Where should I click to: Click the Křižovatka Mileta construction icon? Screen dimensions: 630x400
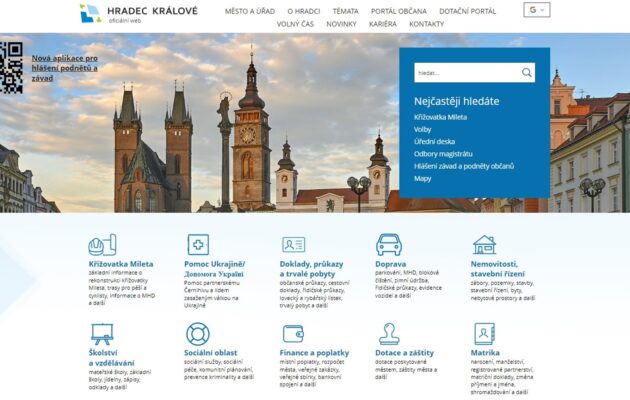102,245
